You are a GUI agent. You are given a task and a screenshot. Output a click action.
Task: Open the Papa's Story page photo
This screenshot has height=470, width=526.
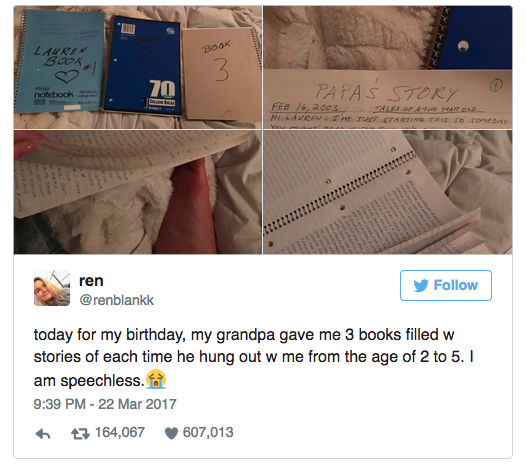pos(388,67)
